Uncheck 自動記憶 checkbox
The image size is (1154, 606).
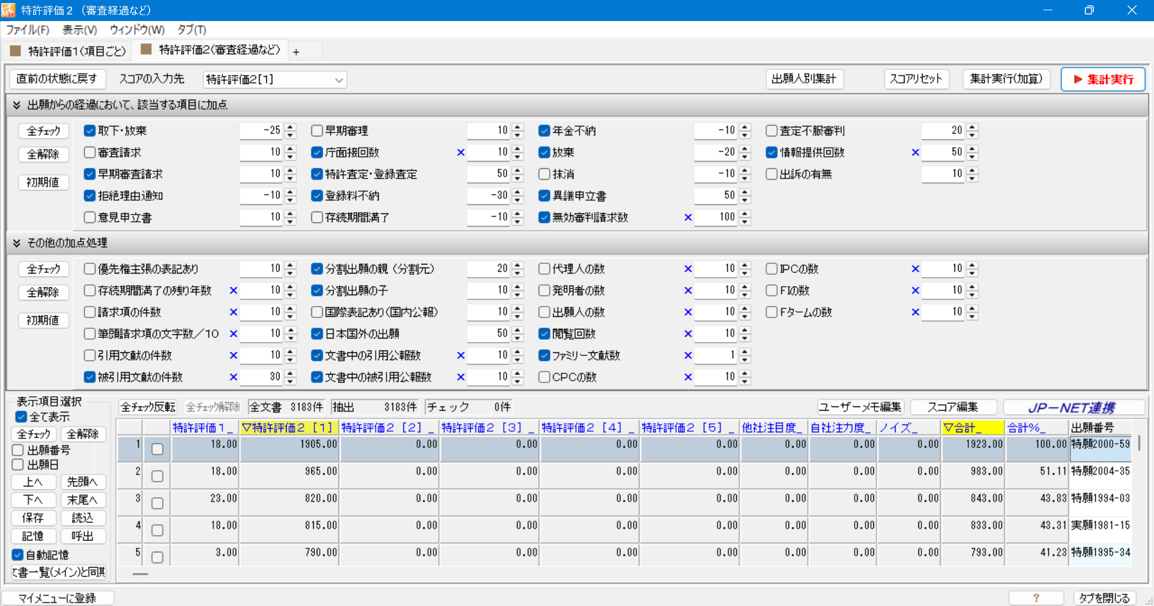point(18,555)
